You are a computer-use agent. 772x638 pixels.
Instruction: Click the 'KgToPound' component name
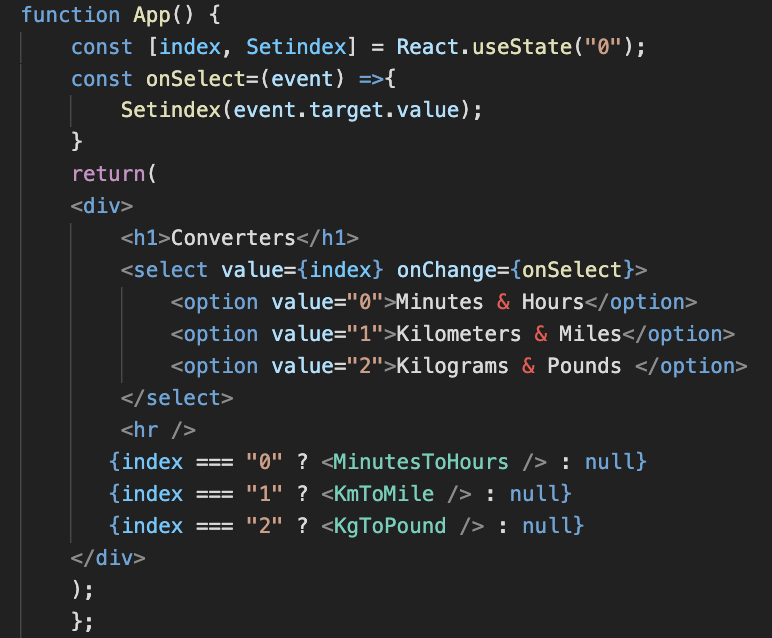click(390, 526)
